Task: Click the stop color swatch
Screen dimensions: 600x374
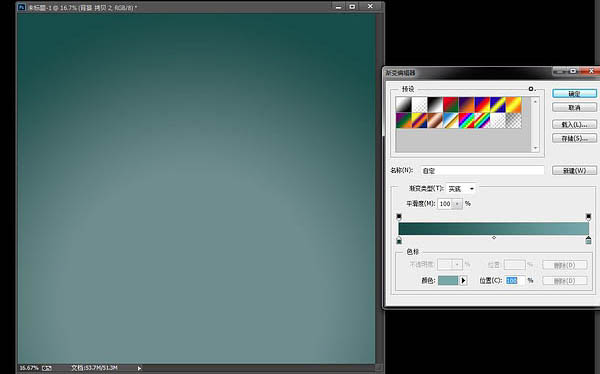Action: [x=448, y=281]
